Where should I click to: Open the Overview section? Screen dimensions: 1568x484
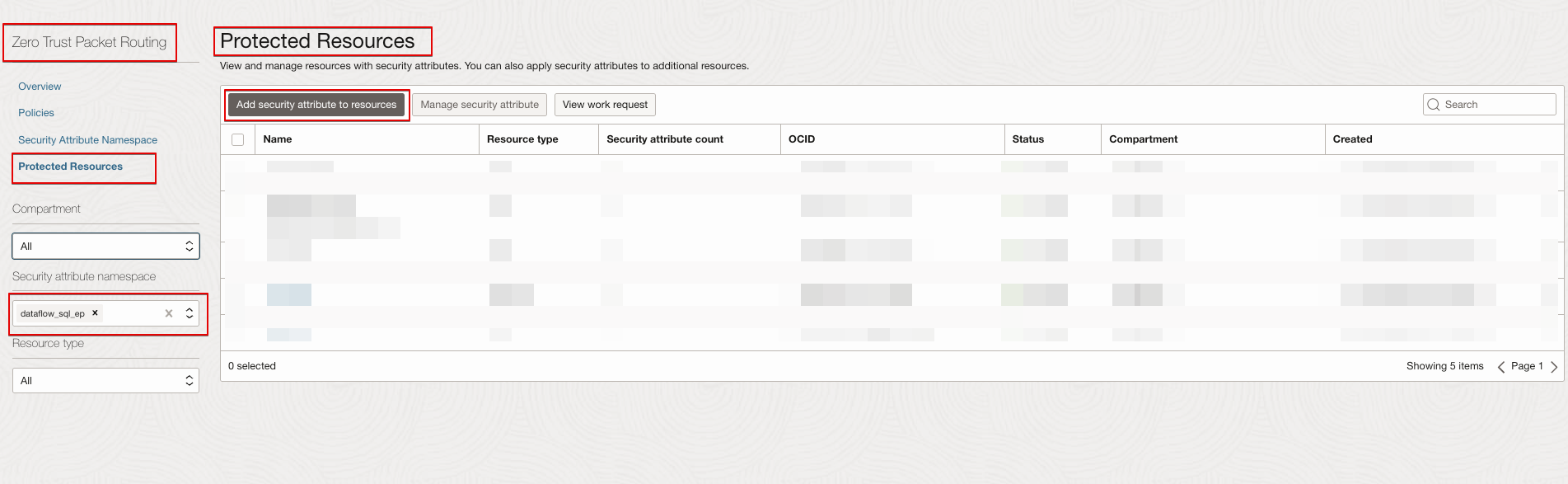[40, 87]
